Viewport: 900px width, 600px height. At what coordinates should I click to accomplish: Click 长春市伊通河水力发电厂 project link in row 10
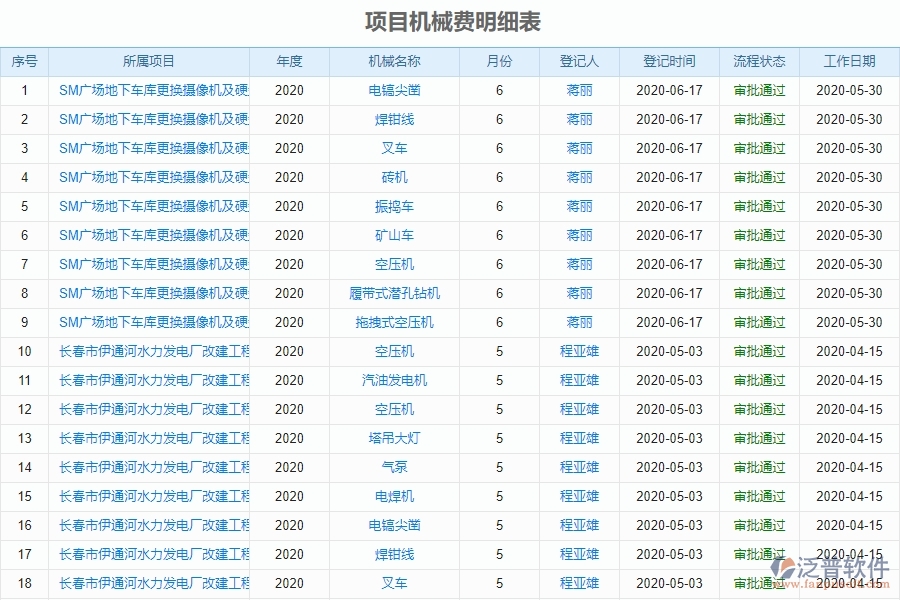click(x=150, y=351)
